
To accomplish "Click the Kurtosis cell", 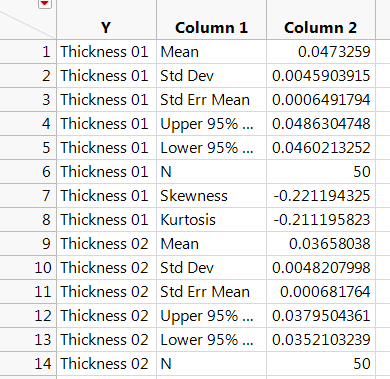I will [x=211, y=220].
